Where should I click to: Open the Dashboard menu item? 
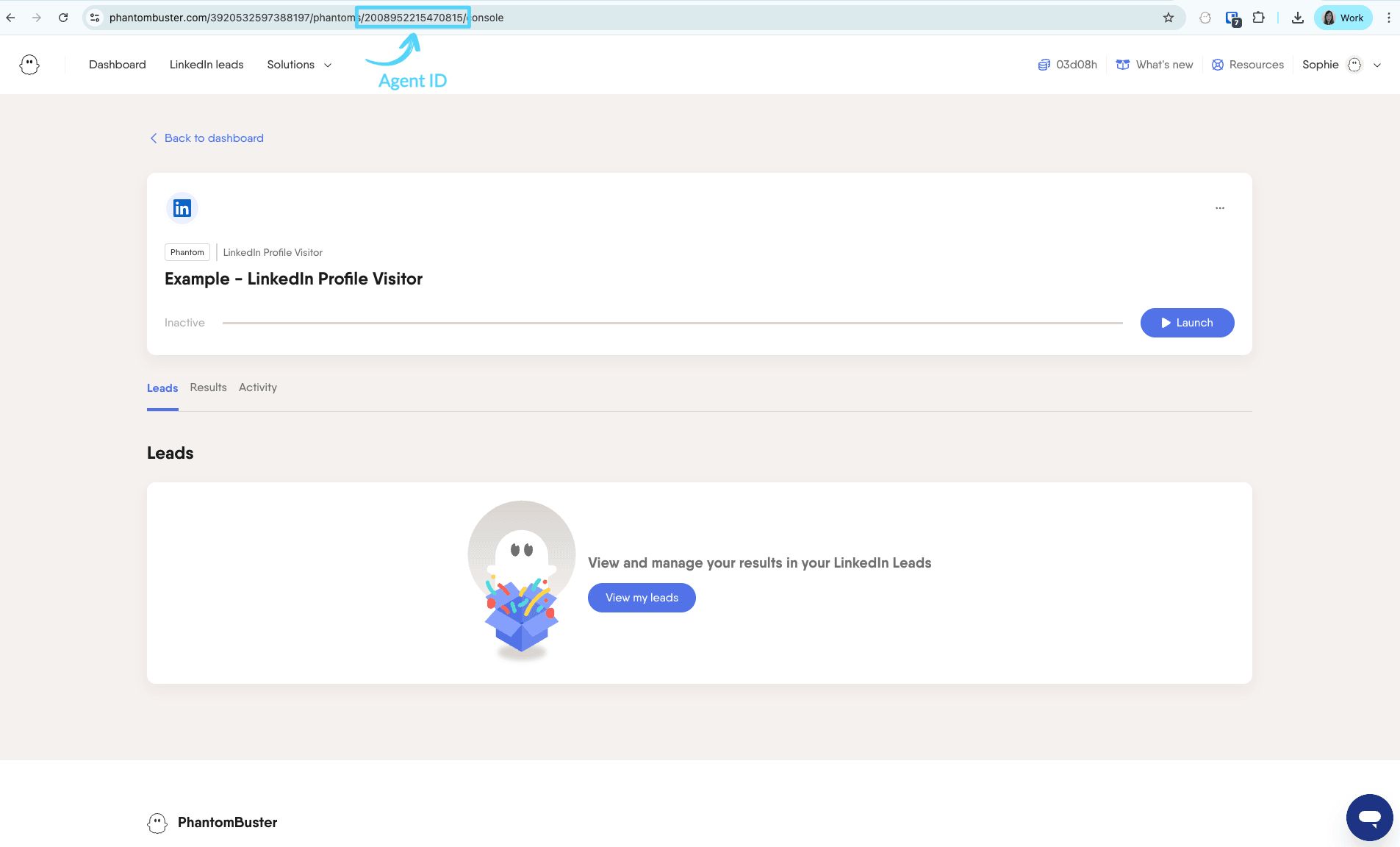click(118, 65)
